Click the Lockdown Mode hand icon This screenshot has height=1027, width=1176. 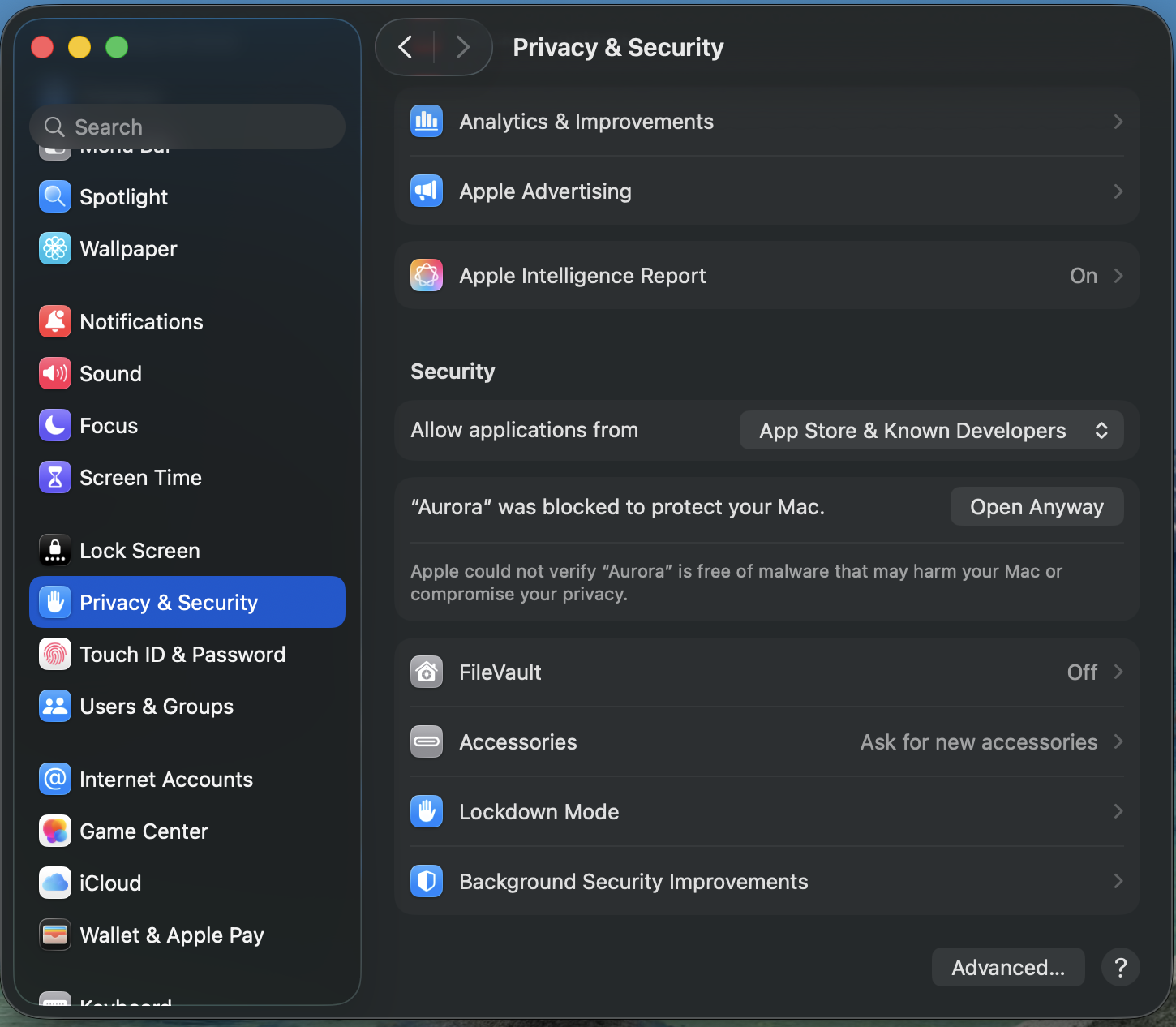pyautogui.click(x=427, y=811)
